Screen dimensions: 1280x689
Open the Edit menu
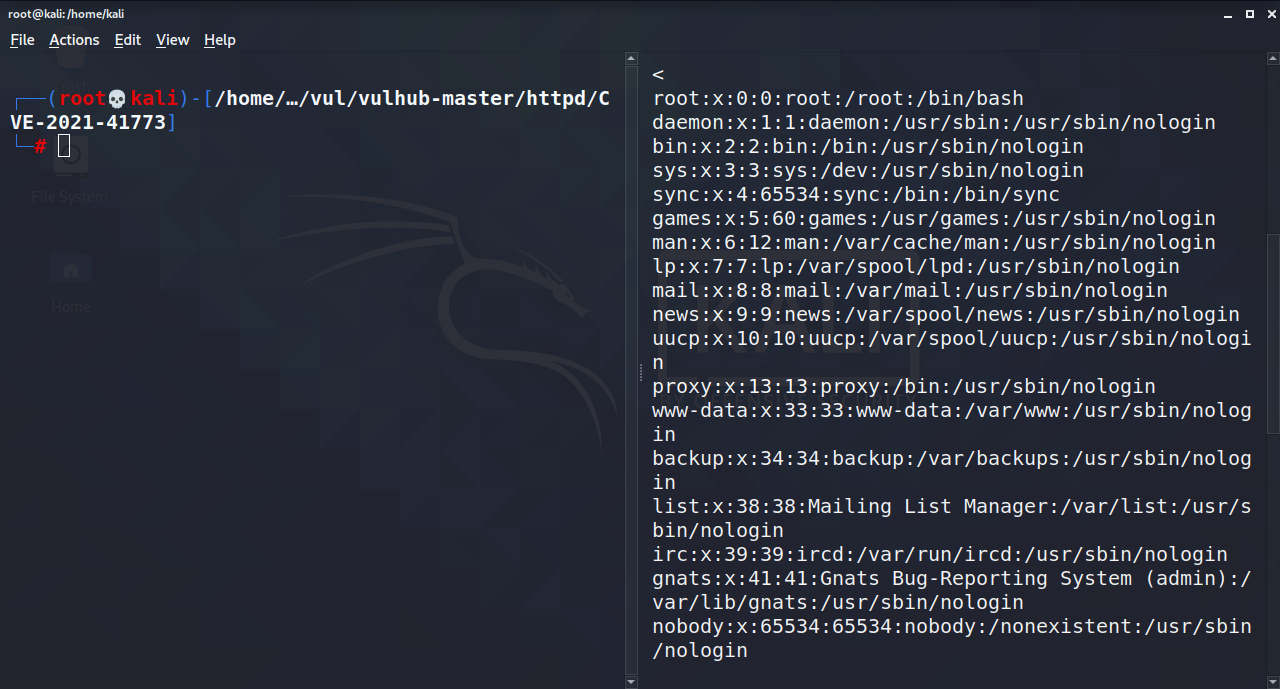[127, 40]
